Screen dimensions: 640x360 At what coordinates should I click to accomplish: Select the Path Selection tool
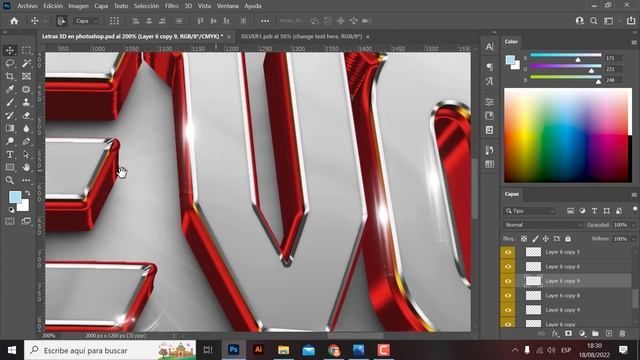(26, 154)
